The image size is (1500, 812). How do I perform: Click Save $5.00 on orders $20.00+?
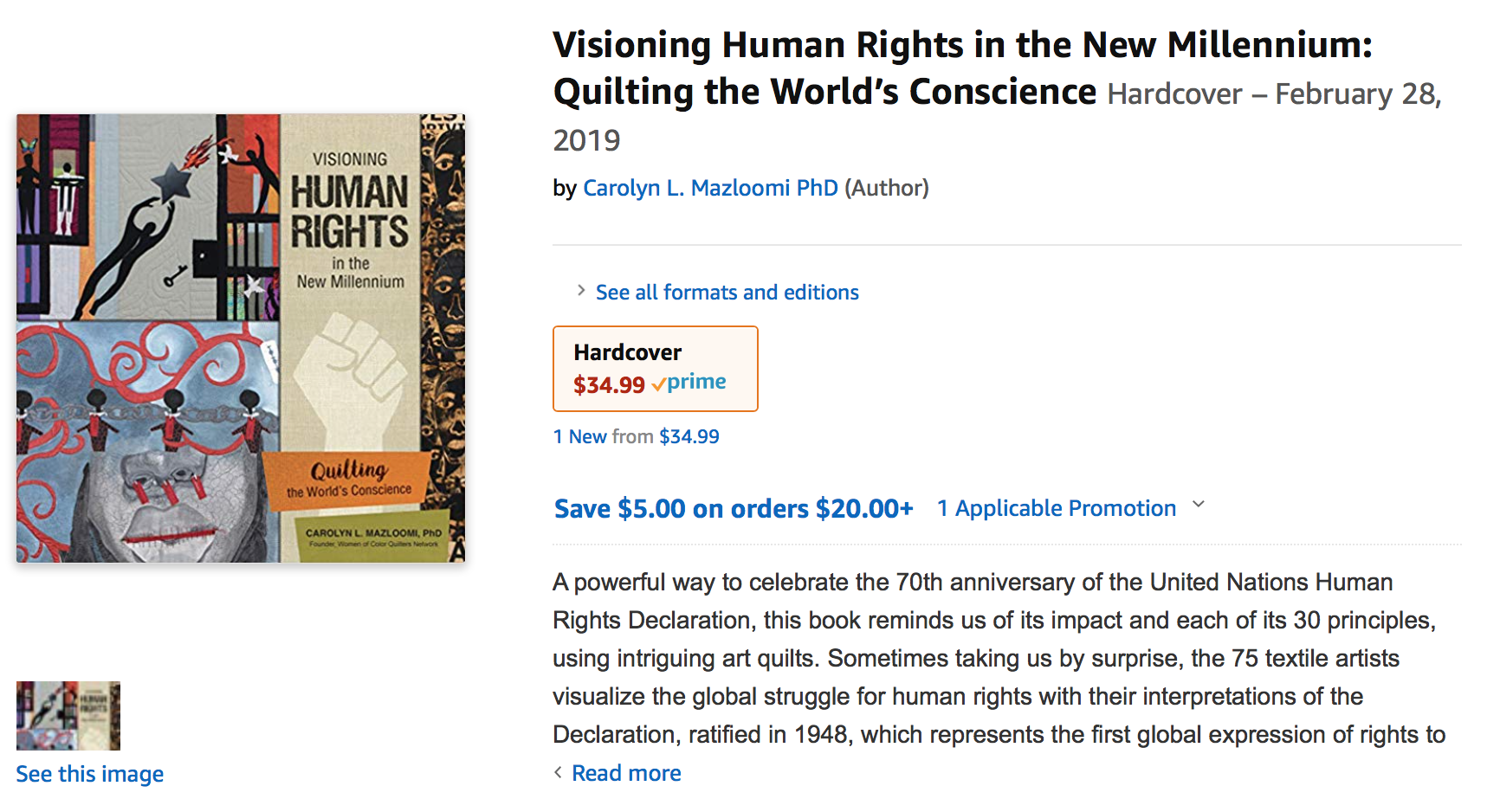734,508
